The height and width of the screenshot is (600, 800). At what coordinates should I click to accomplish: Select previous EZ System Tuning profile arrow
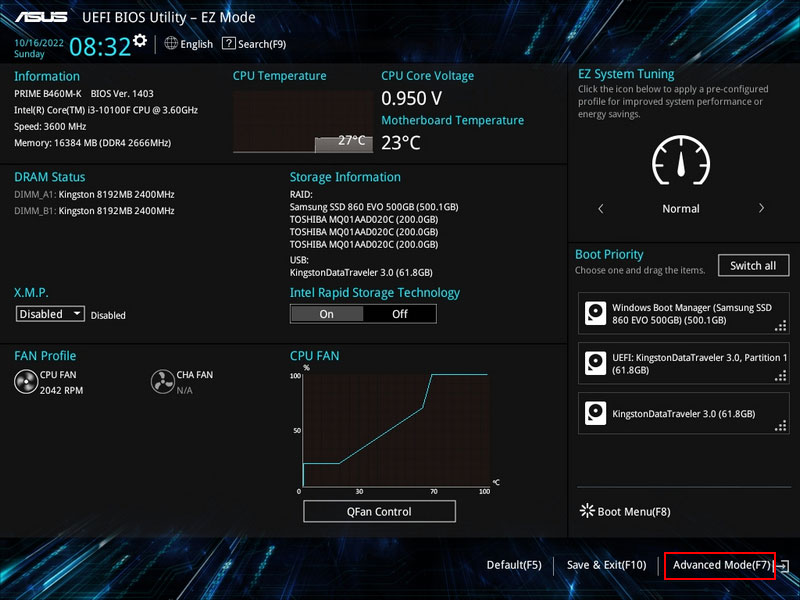(x=601, y=209)
